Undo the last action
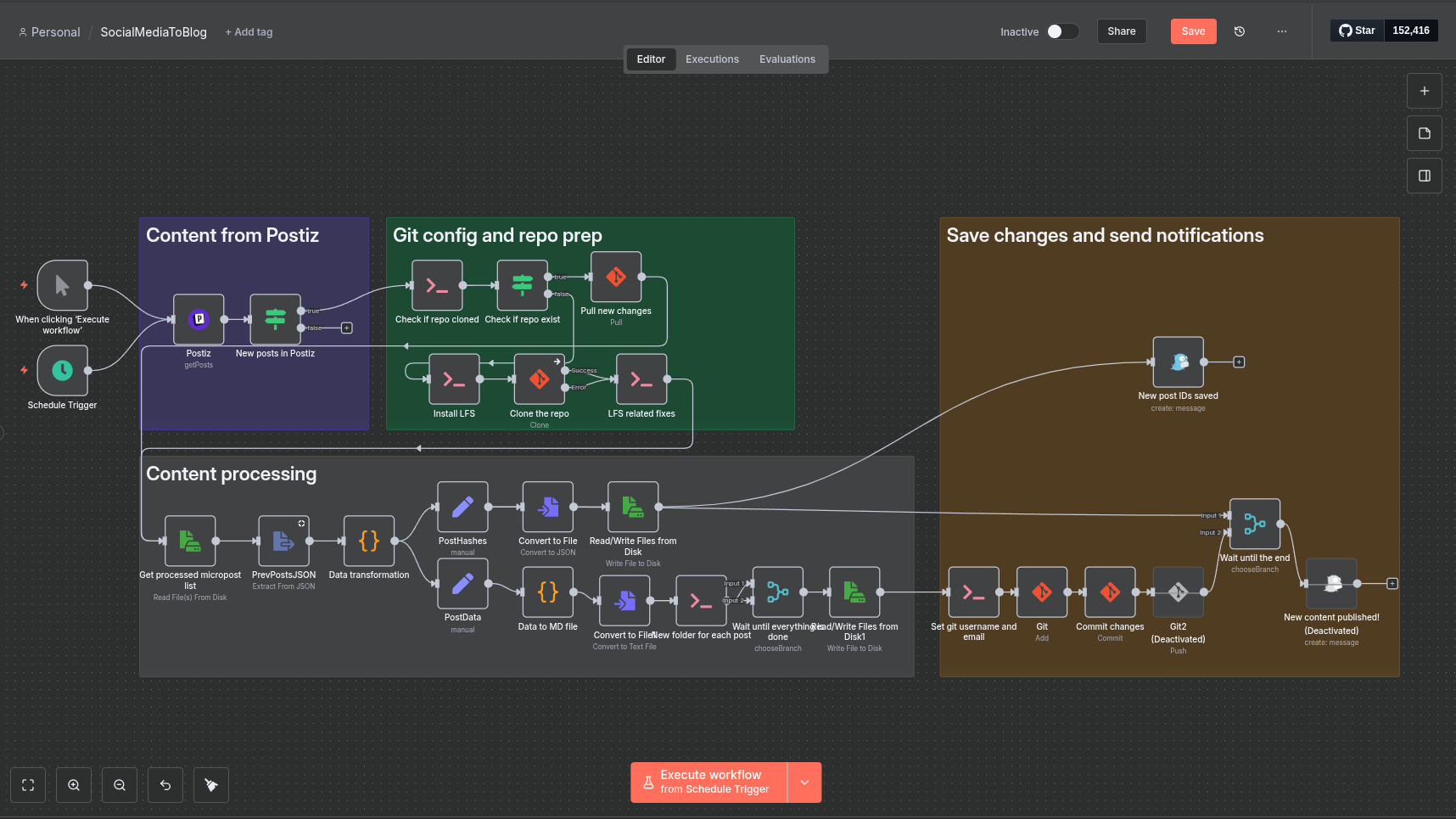The height and width of the screenshot is (819, 1456). (165, 784)
